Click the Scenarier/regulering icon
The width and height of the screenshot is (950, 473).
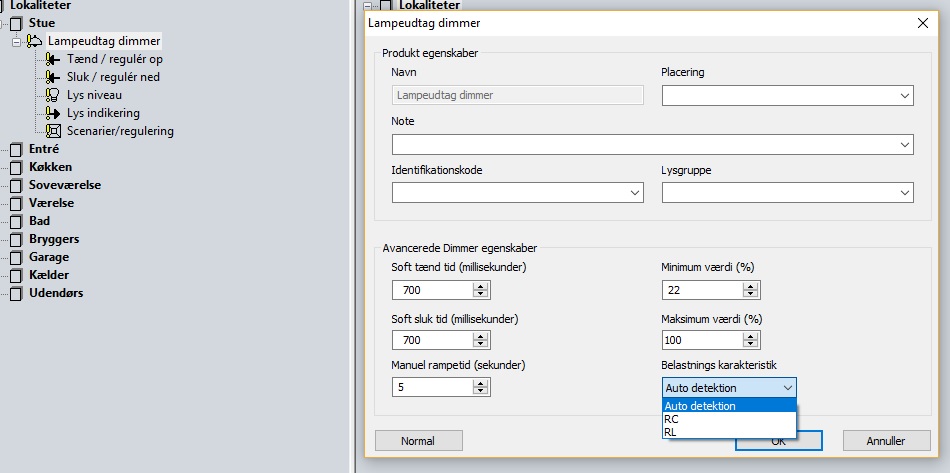tap(53, 131)
